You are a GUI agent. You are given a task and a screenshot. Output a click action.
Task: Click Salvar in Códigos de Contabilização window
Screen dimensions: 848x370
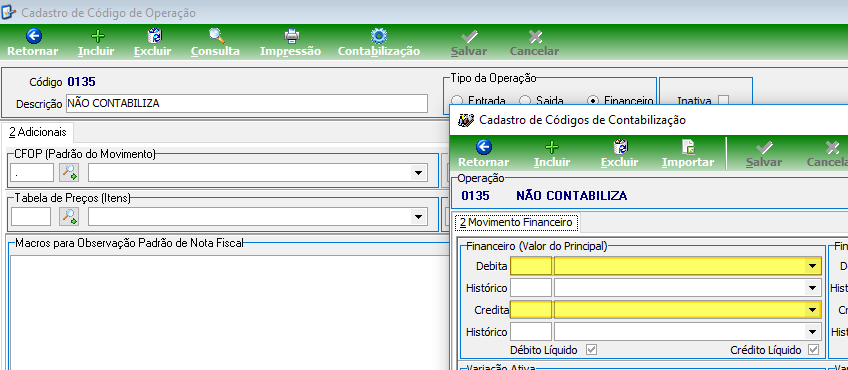click(764, 154)
